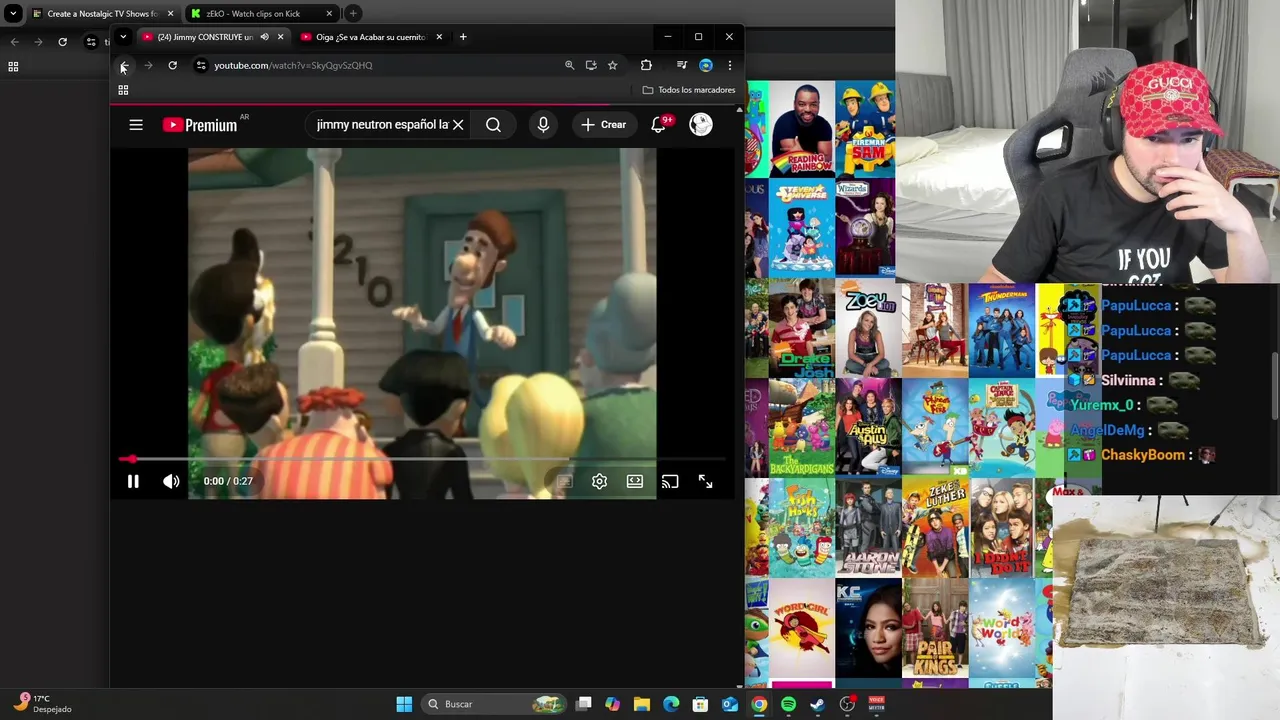Open the YouTube hamburger guide menu
Image resolution: width=1280 pixels, height=720 pixels.
click(x=136, y=125)
